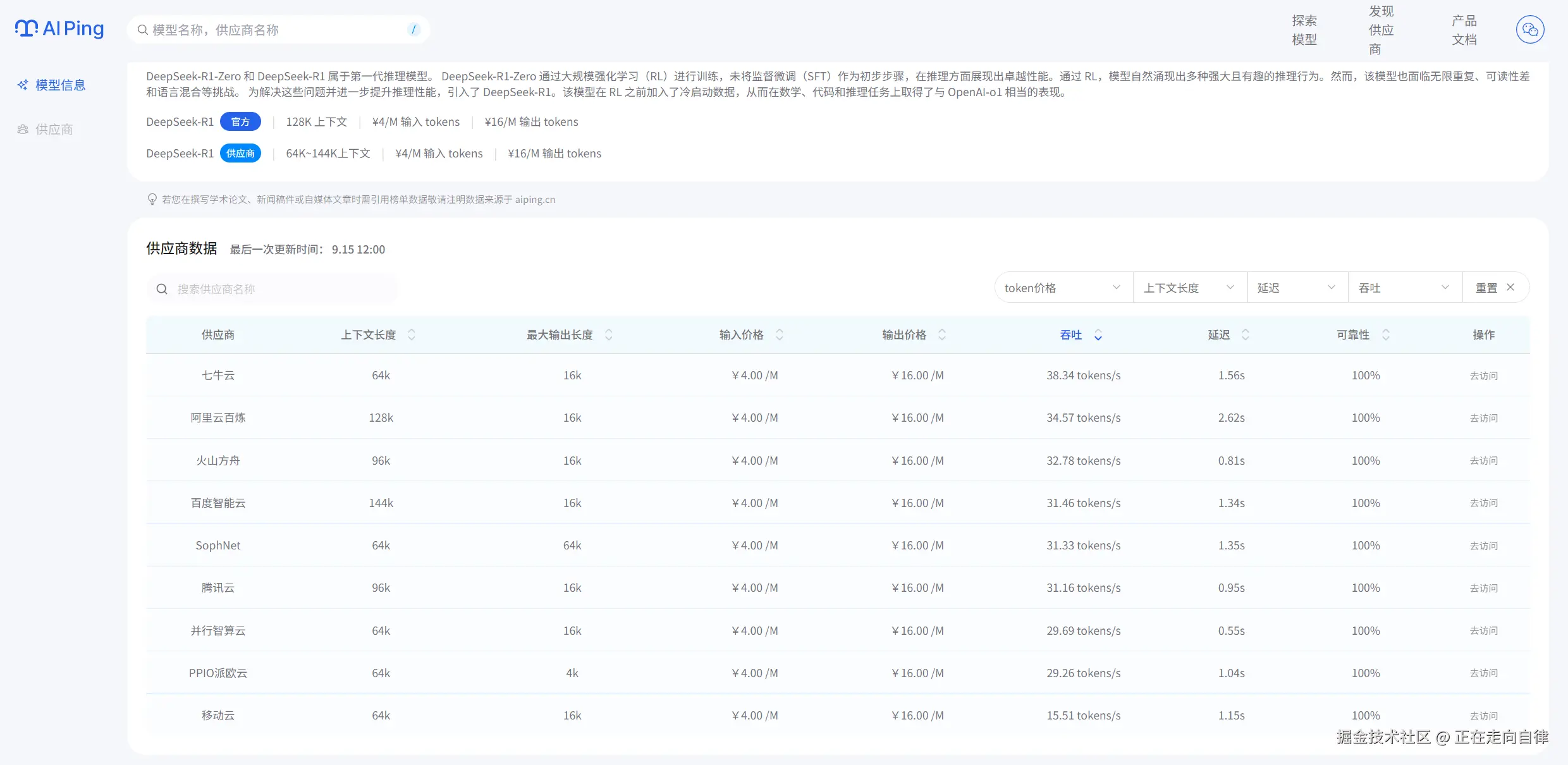Screen dimensions: 1568x765
Task: Click the sort arrows next to 上下文长度
Action: [412, 334]
